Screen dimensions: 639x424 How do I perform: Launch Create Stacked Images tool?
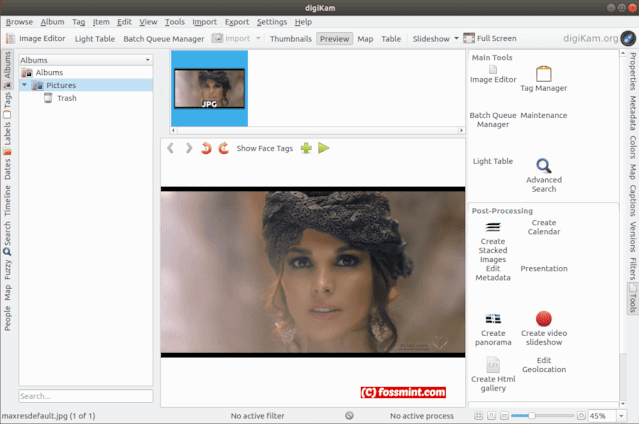(x=493, y=243)
